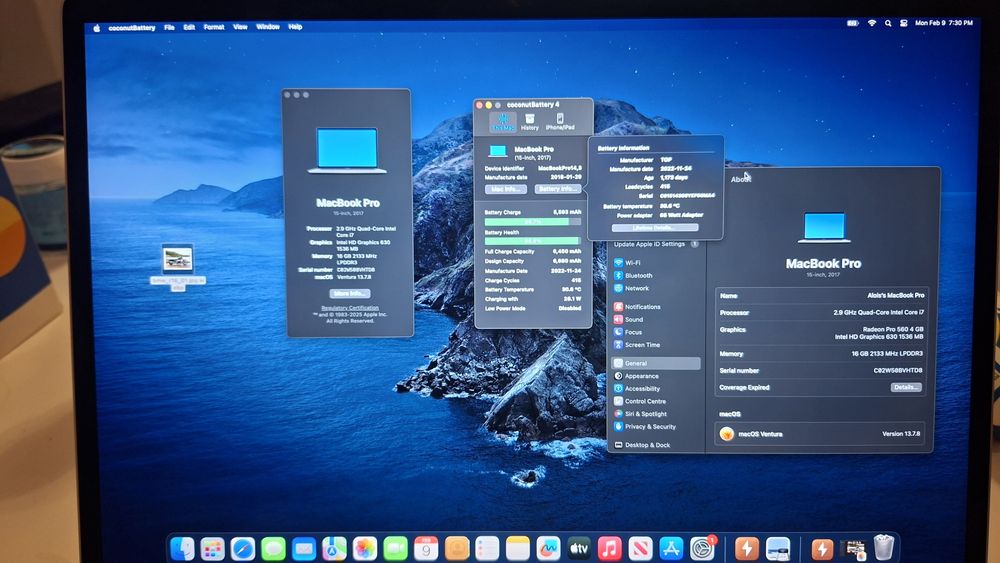Open Apple TV app in the Dock
Viewport: 1000px width, 563px height.
click(579, 548)
